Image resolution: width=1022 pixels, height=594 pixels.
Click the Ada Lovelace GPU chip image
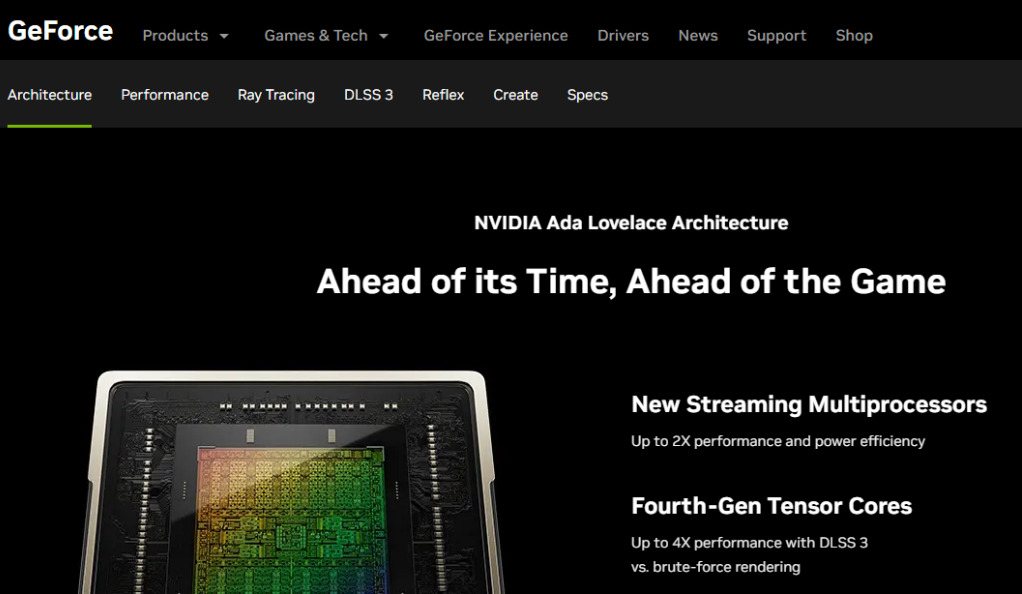tap(290, 483)
